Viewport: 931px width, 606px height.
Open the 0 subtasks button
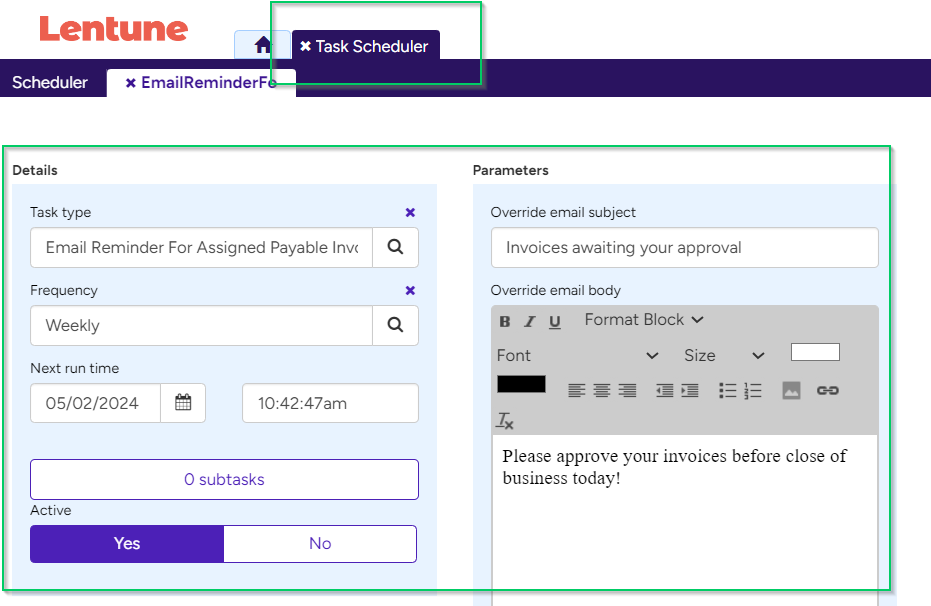point(224,480)
